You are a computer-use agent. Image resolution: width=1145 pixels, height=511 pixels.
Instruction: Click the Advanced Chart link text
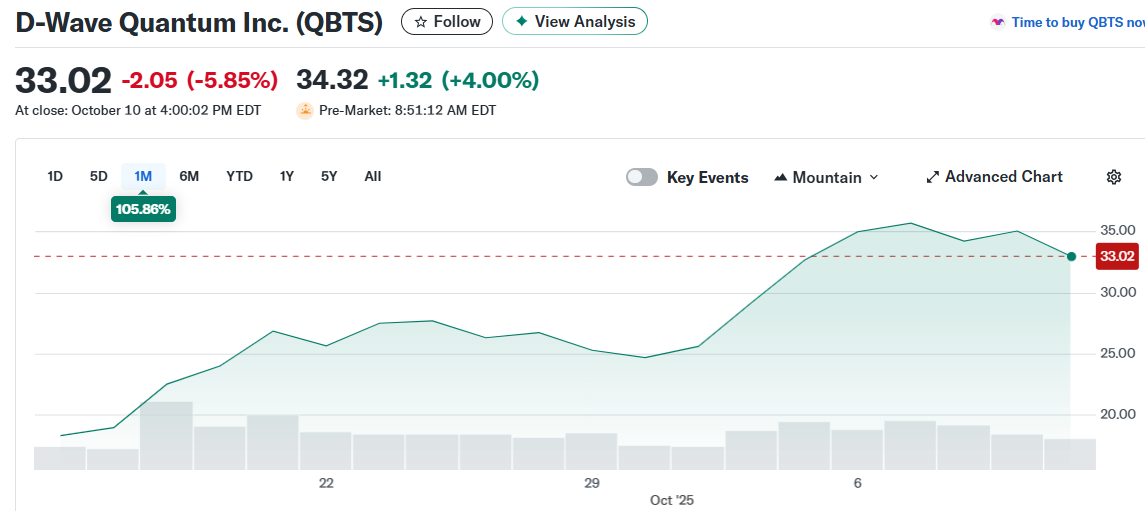coord(1003,177)
